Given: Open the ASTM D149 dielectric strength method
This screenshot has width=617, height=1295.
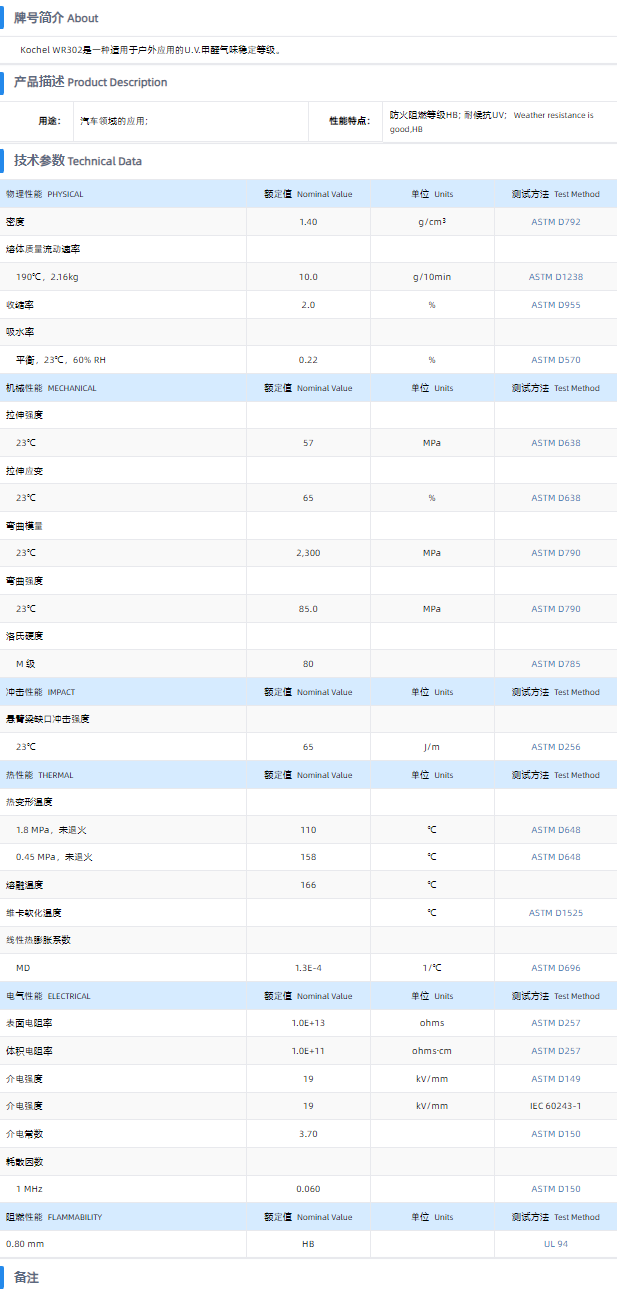Looking at the screenshot, I should [555, 1079].
